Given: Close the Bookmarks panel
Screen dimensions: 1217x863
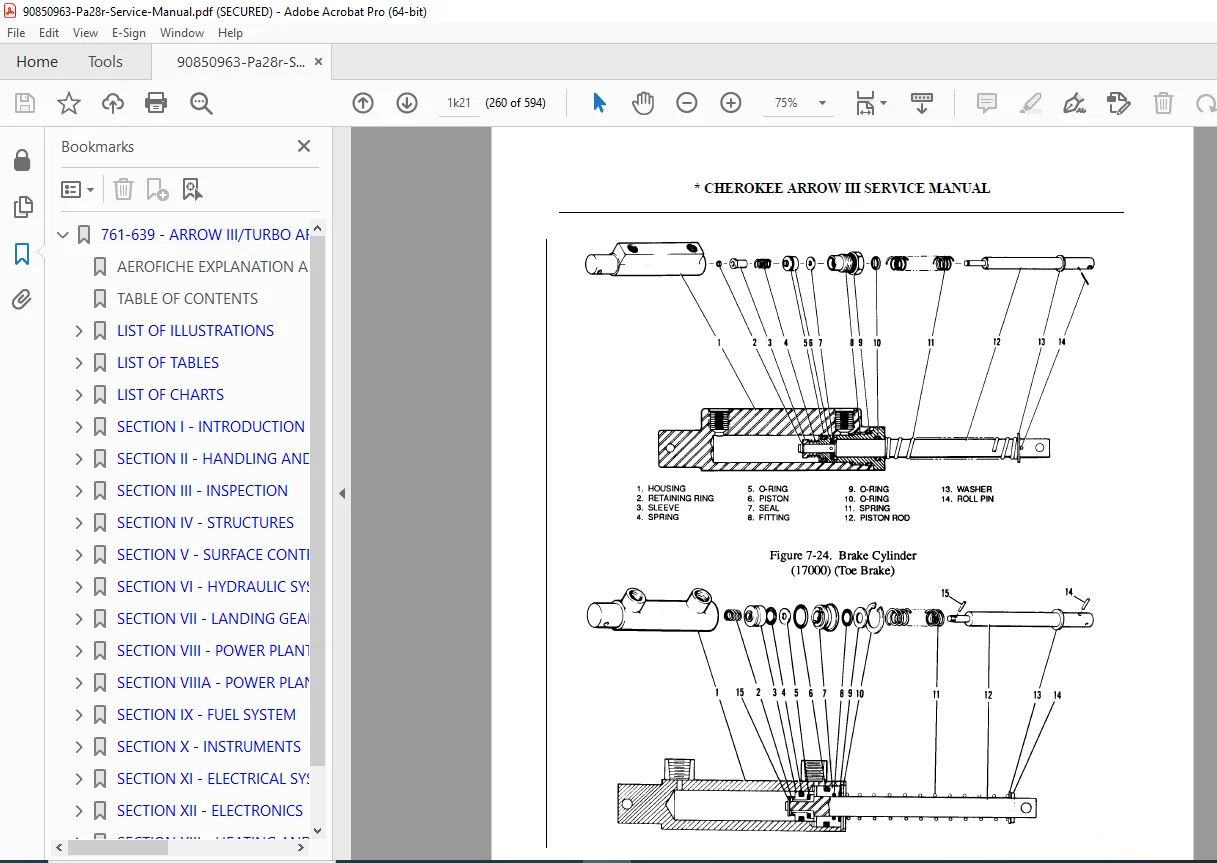Looking at the screenshot, I should [x=304, y=146].
